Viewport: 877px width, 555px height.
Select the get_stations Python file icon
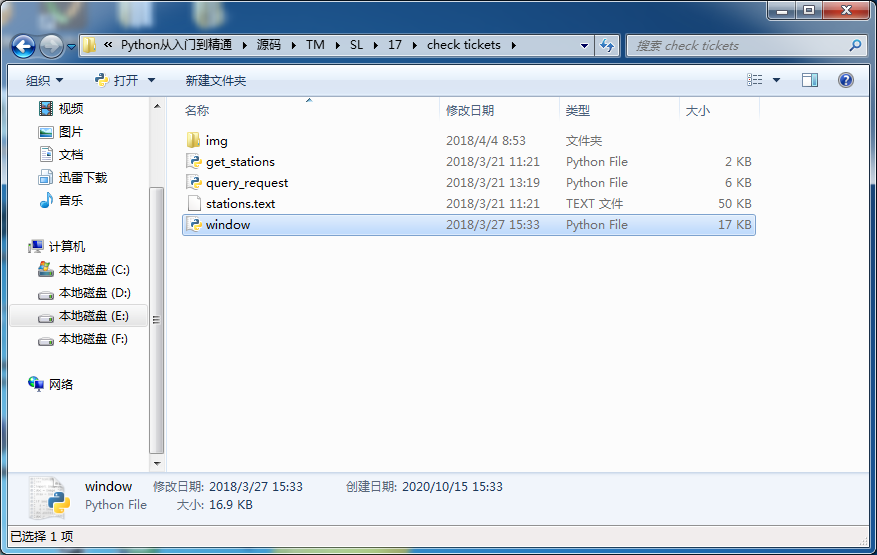(x=194, y=162)
